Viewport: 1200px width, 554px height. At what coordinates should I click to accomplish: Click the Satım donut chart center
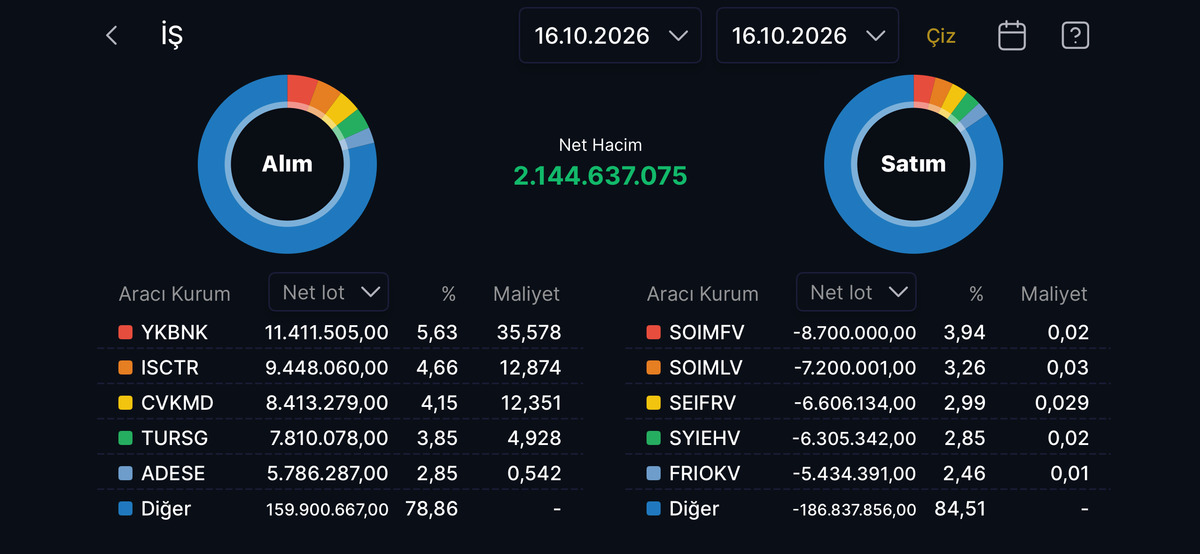(913, 164)
